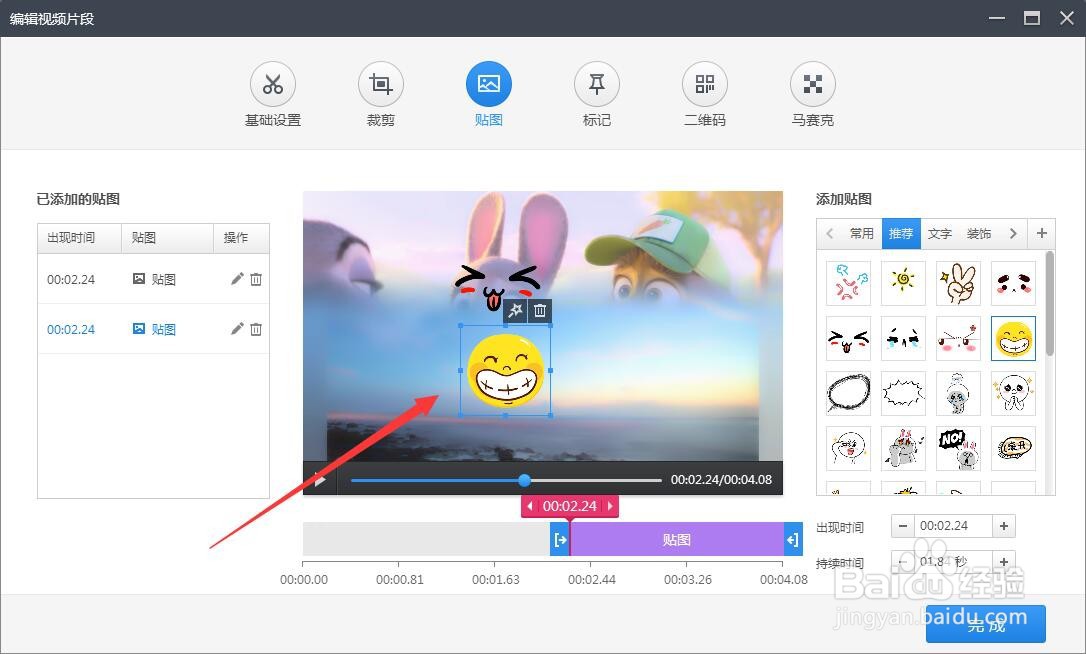Show previous sticker tabs with left chevron
This screenshot has height=654, width=1086.
point(830,233)
